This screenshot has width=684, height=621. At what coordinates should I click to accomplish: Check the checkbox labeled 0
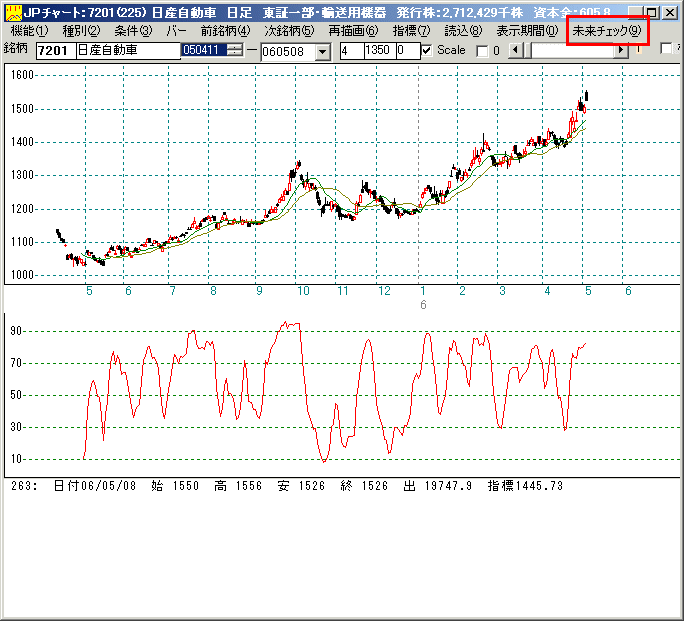tap(482, 51)
